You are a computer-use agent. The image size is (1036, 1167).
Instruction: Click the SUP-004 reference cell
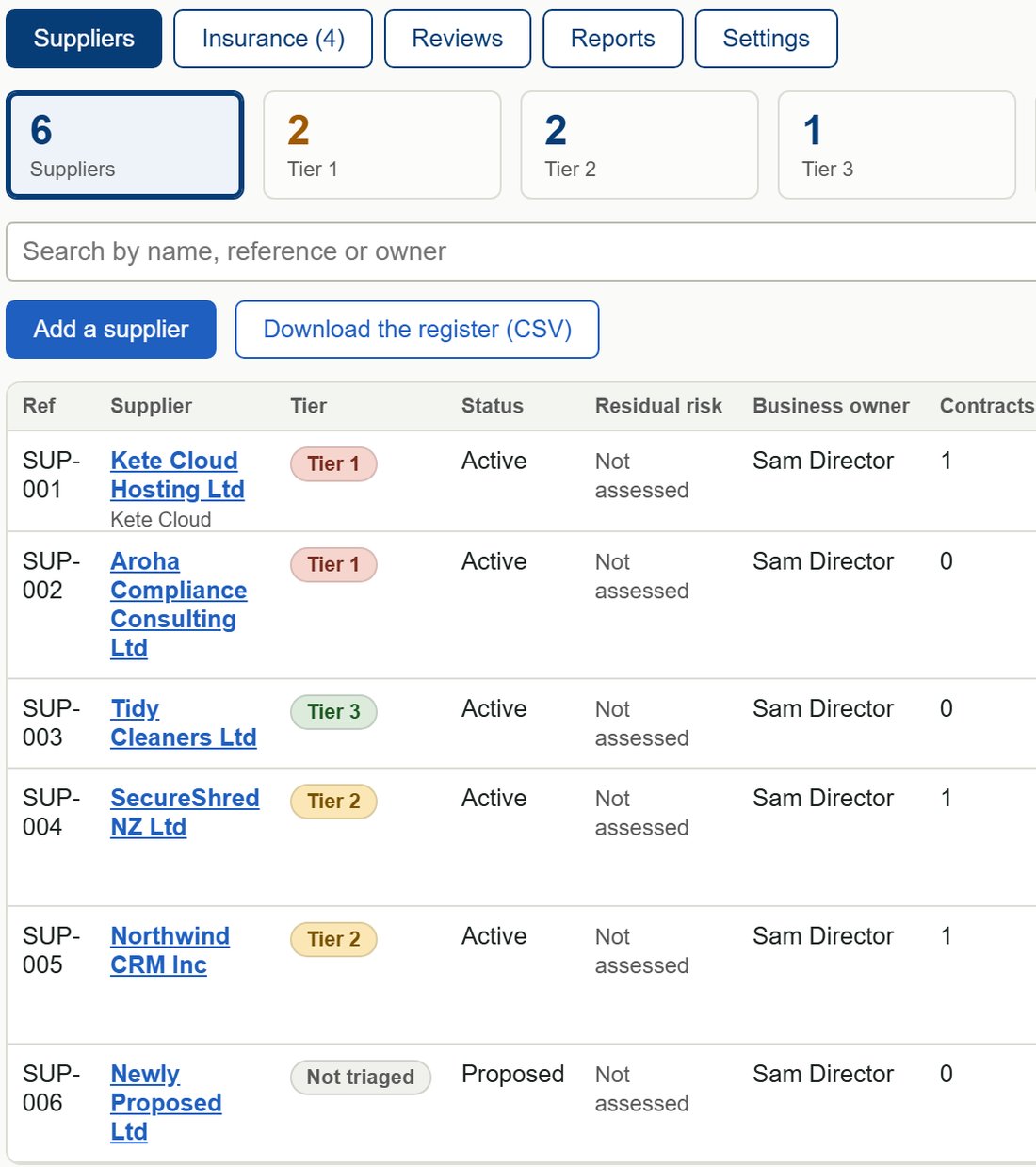[x=51, y=812]
